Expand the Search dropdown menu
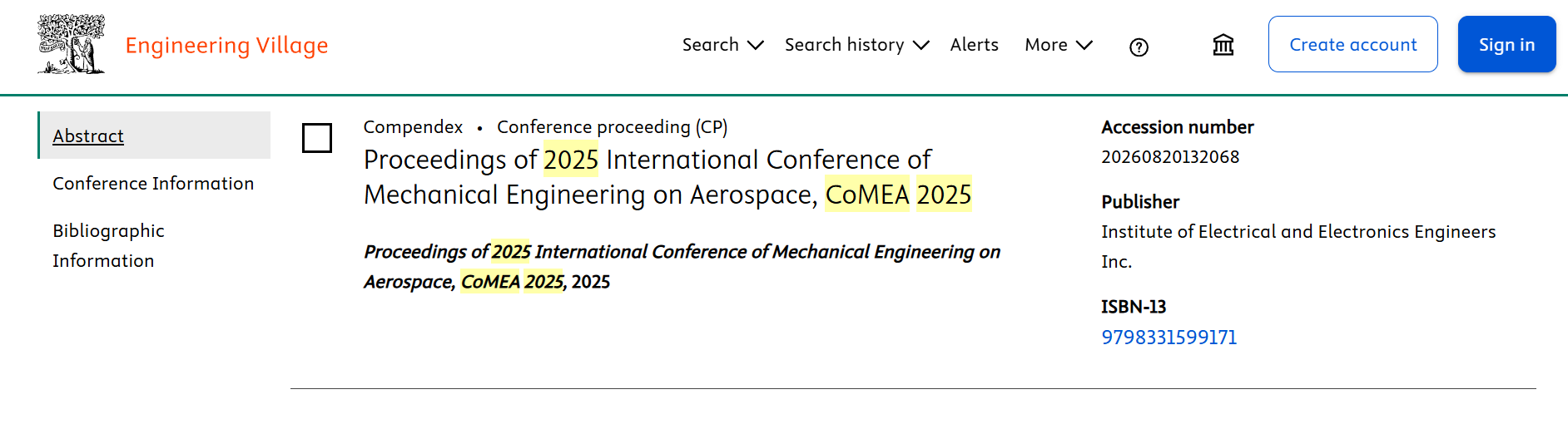Screen dimensions: 1568x424 pos(722,45)
